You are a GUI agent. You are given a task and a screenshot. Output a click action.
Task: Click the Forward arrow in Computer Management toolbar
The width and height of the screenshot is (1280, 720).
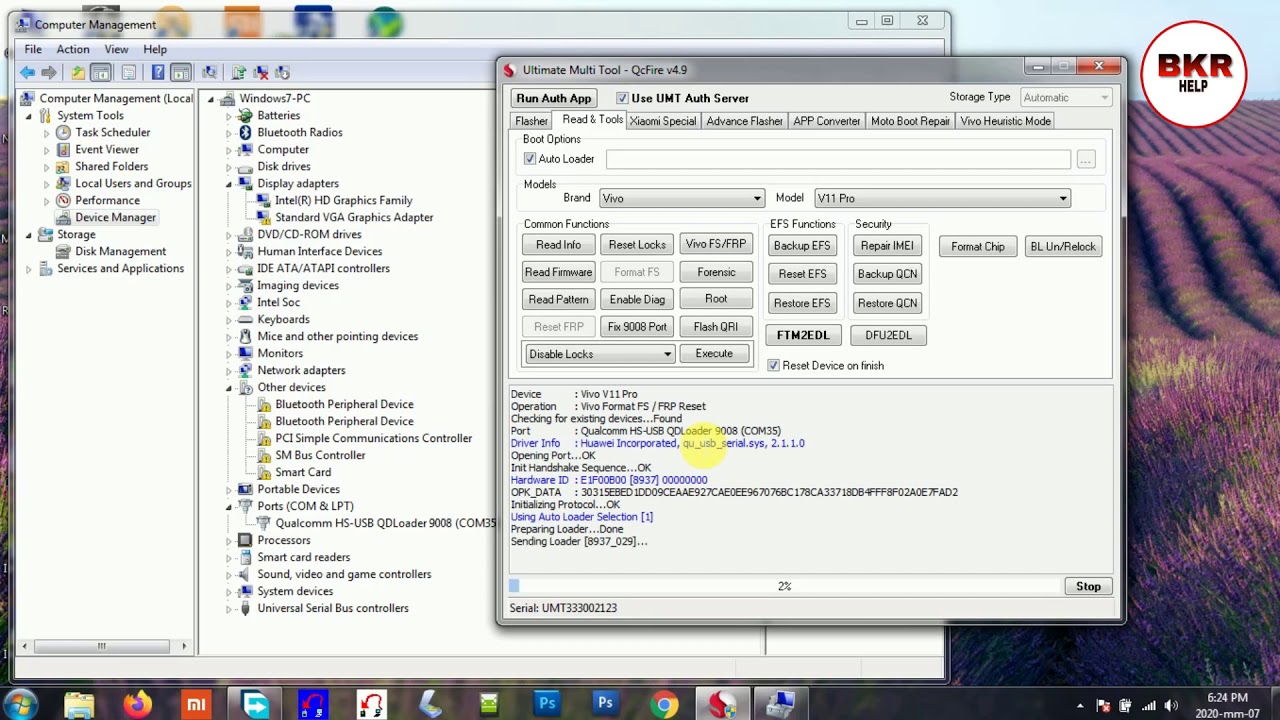click(49, 72)
